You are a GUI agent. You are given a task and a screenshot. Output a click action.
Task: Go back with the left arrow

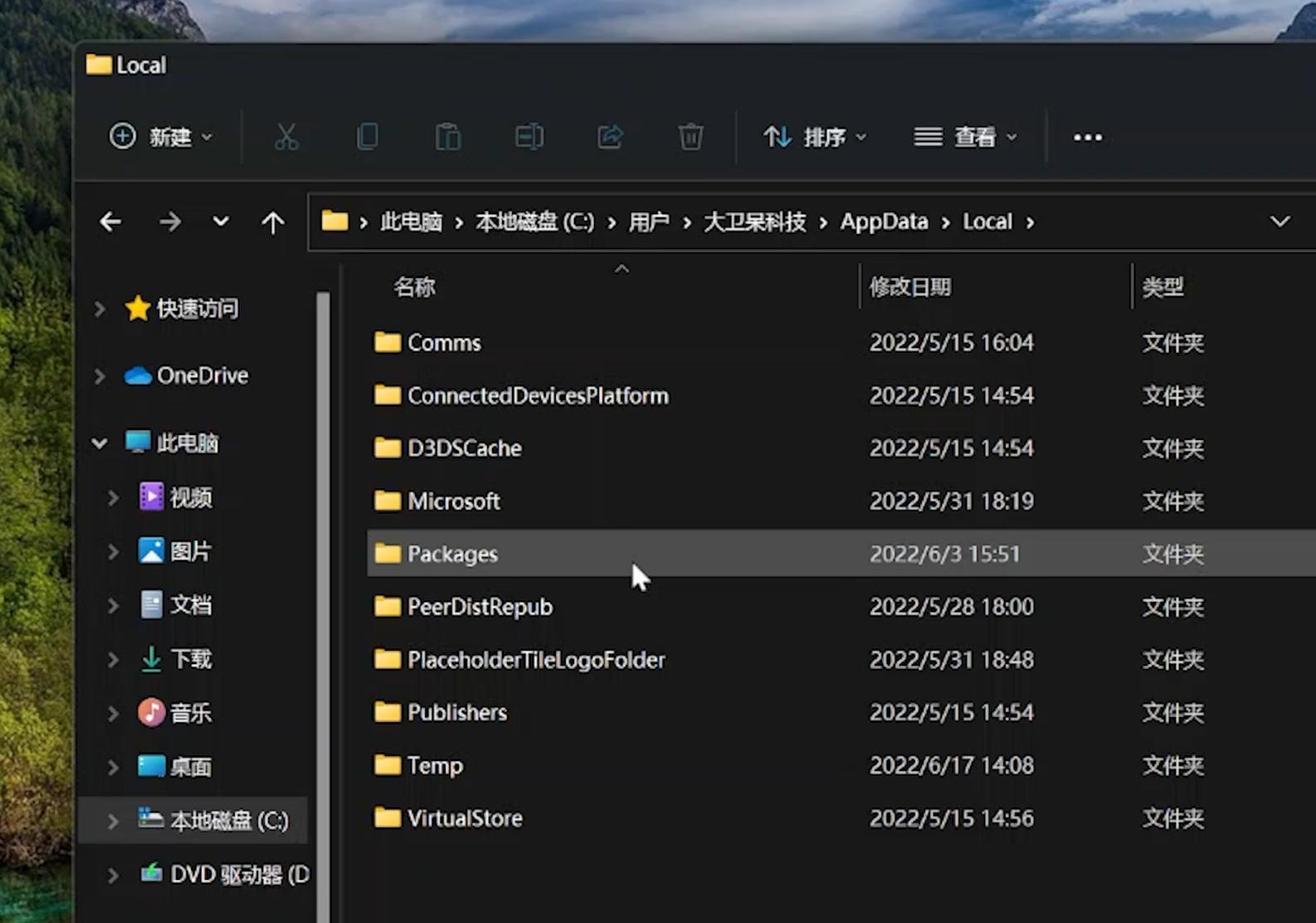(x=110, y=222)
